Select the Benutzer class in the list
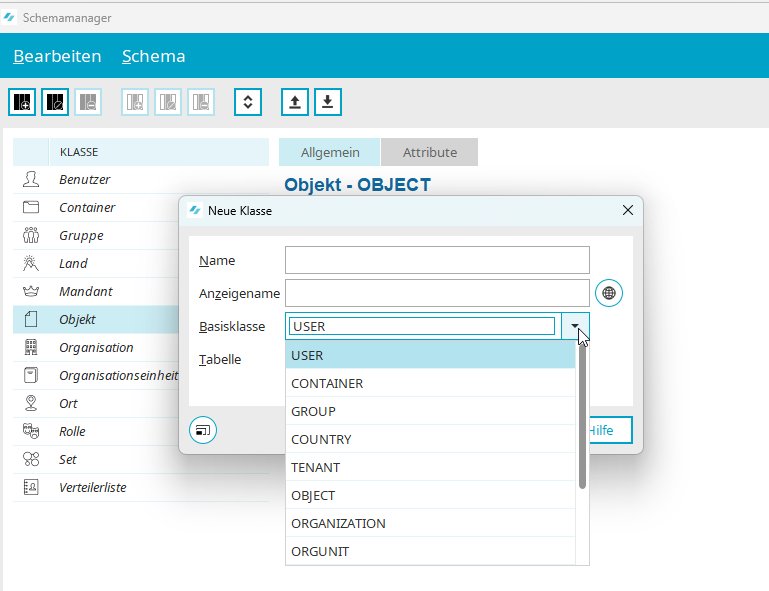This screenshot has width=769, height=591. (85, 180)
